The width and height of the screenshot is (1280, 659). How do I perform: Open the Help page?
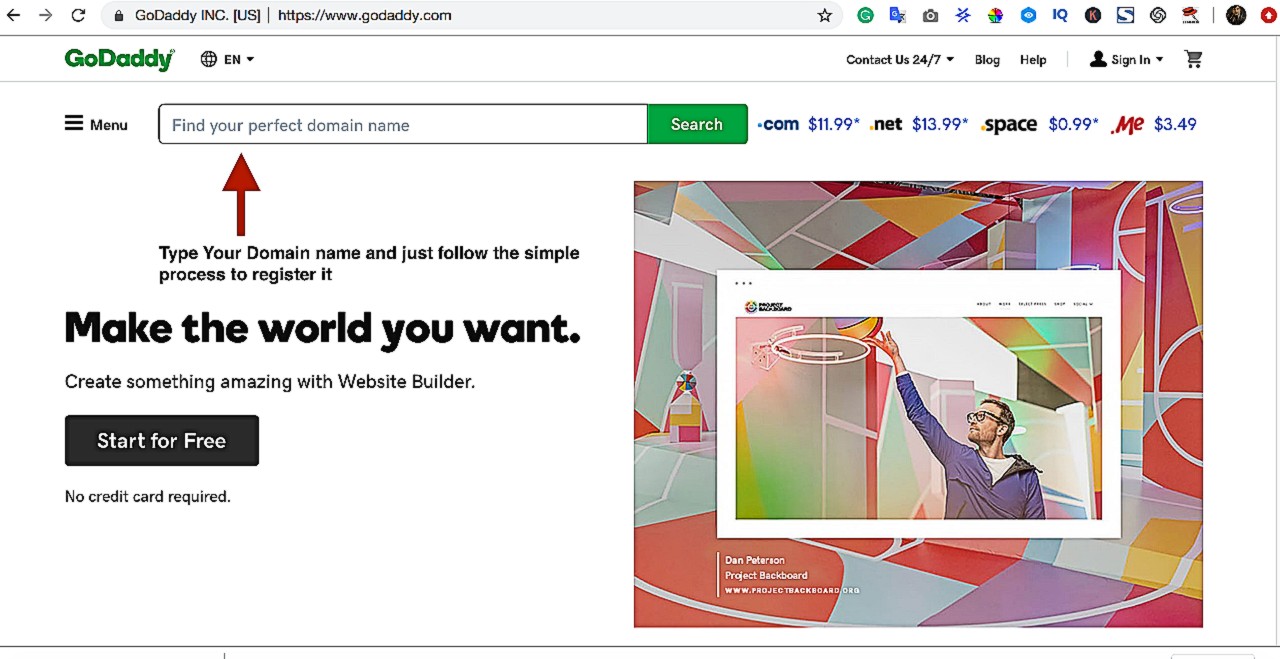coord(1033,60)
